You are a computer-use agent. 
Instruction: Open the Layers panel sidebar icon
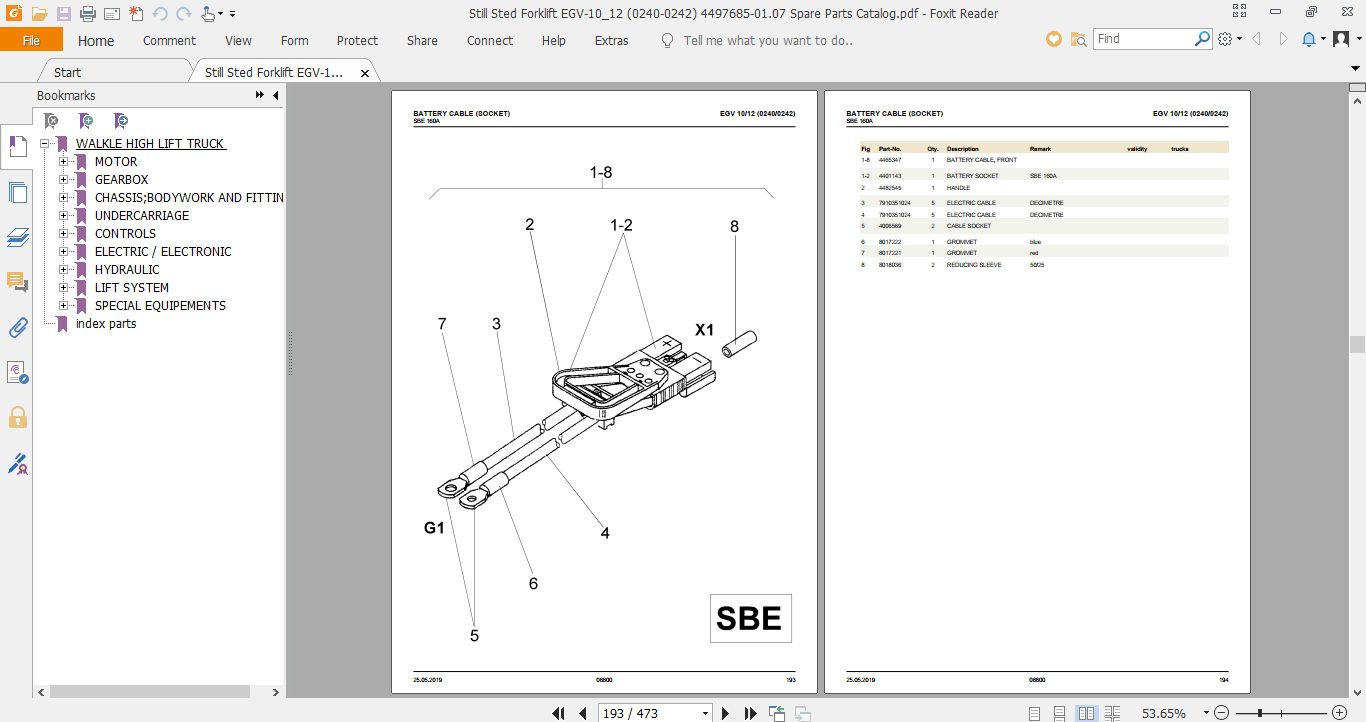[16, 238]
